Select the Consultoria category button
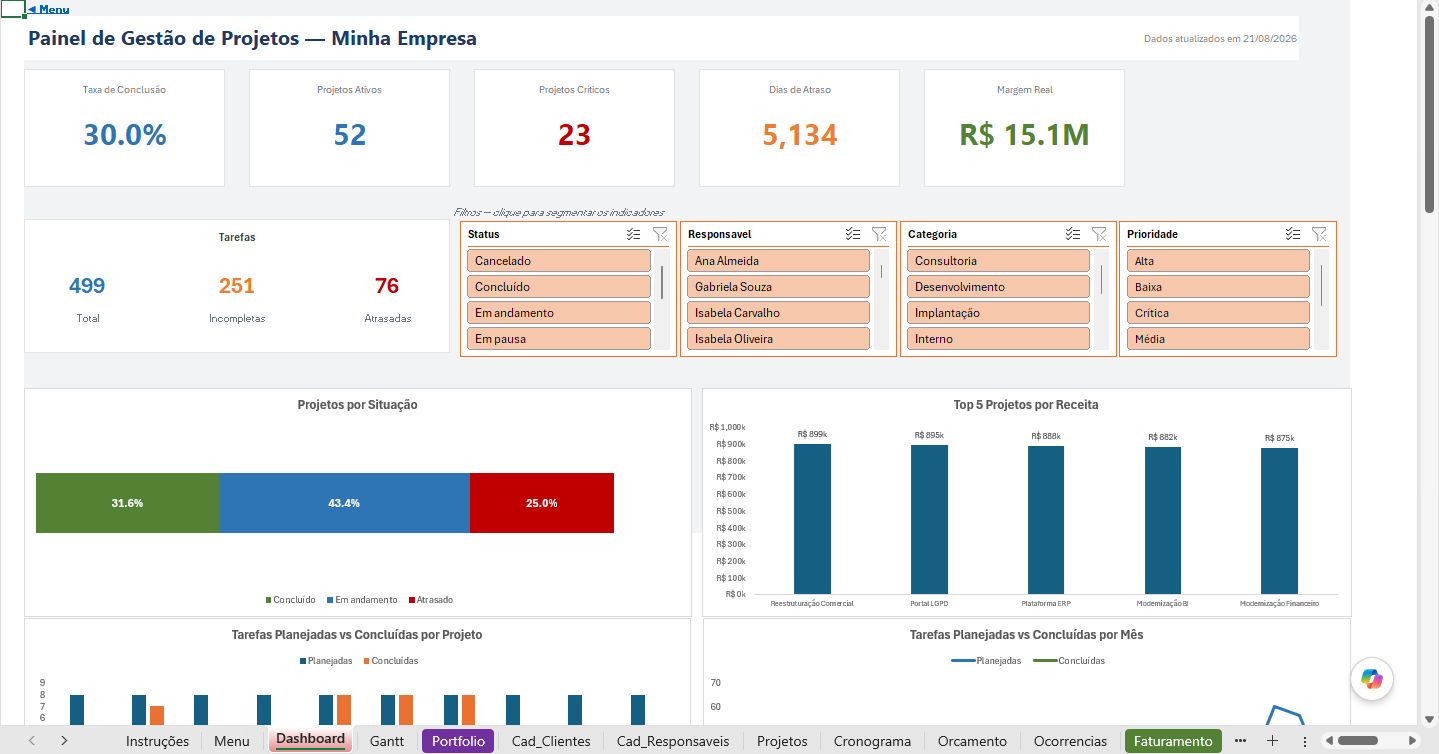Image resolution: width=1439 pixels, height=754 pixels. [x=998, y=261]
